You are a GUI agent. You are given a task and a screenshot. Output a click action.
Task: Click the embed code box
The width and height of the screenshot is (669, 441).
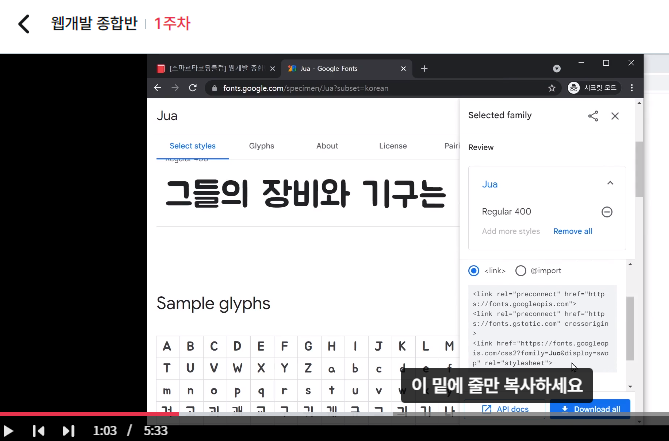[542, 328]
